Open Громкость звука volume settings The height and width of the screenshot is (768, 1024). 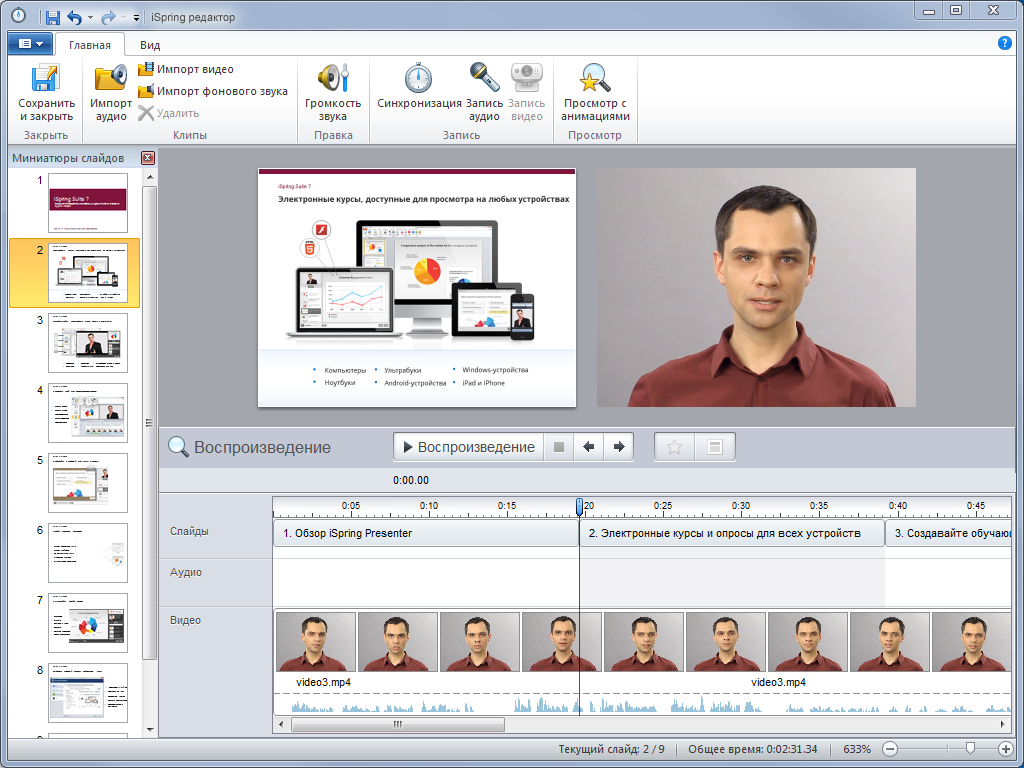pos(333,93)
